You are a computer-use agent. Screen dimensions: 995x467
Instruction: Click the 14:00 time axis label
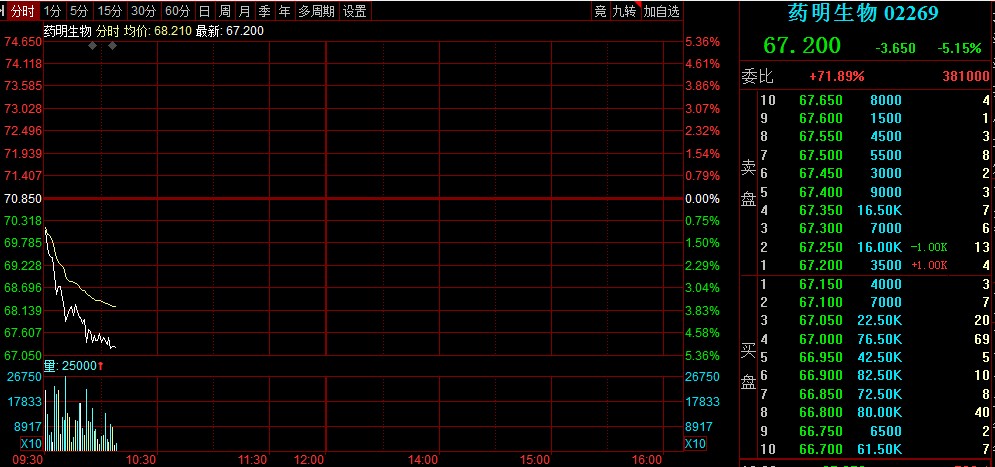pyautogui.click(x=423, y=459)
